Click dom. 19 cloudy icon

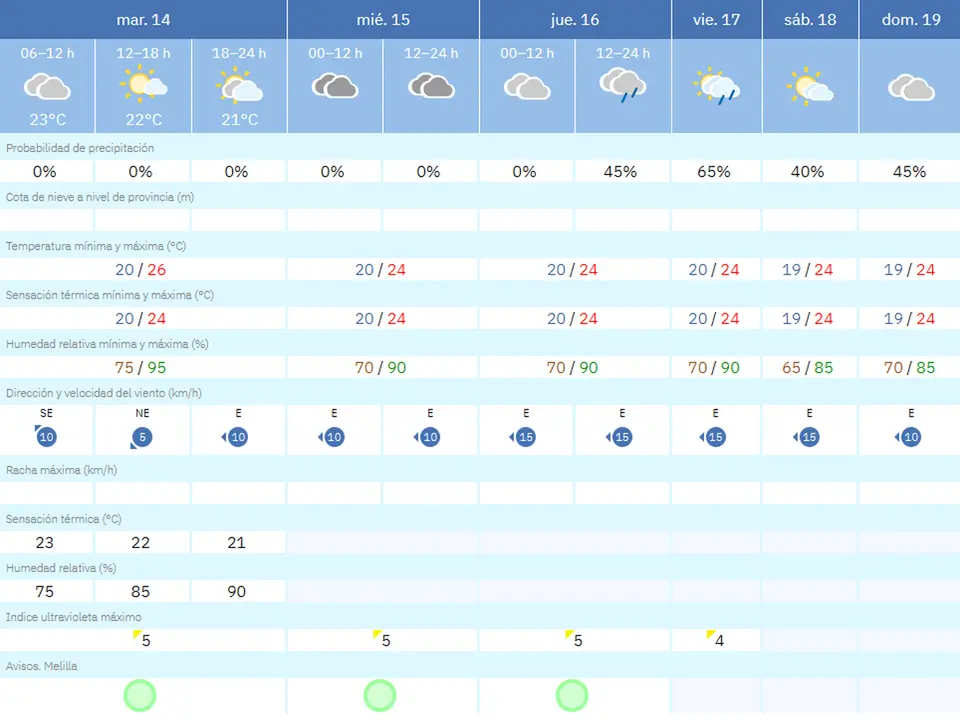coord(911,88)
